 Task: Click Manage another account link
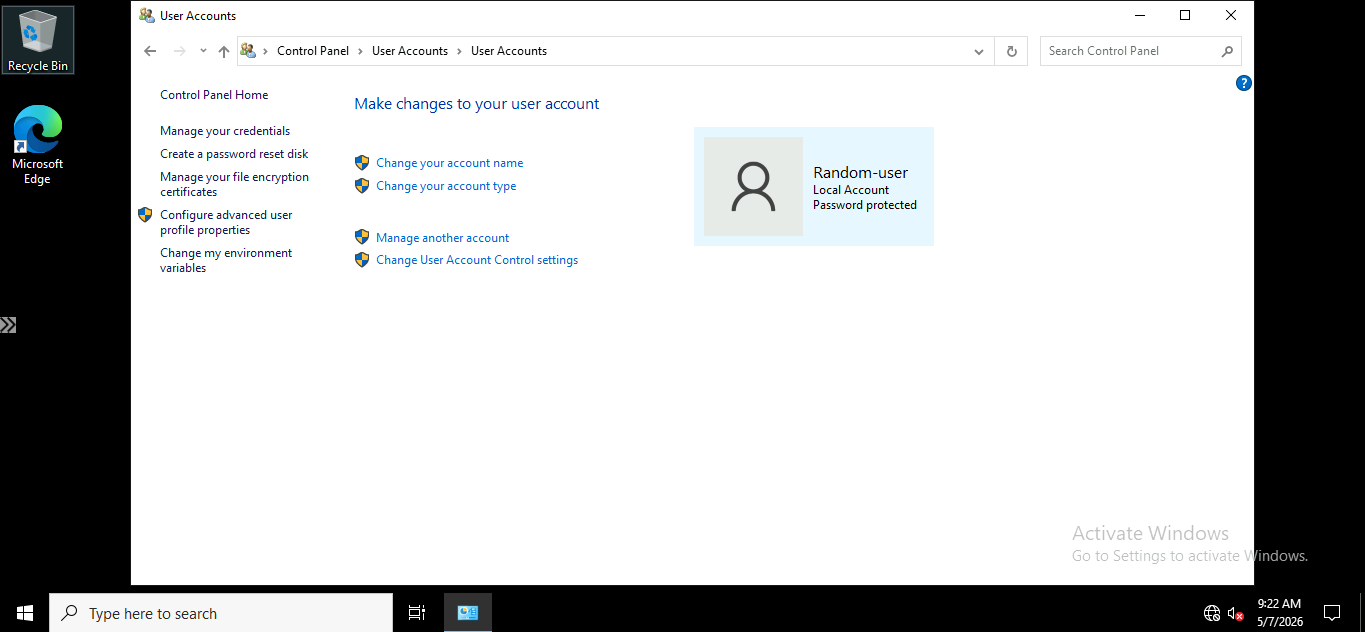click(442, 238)
